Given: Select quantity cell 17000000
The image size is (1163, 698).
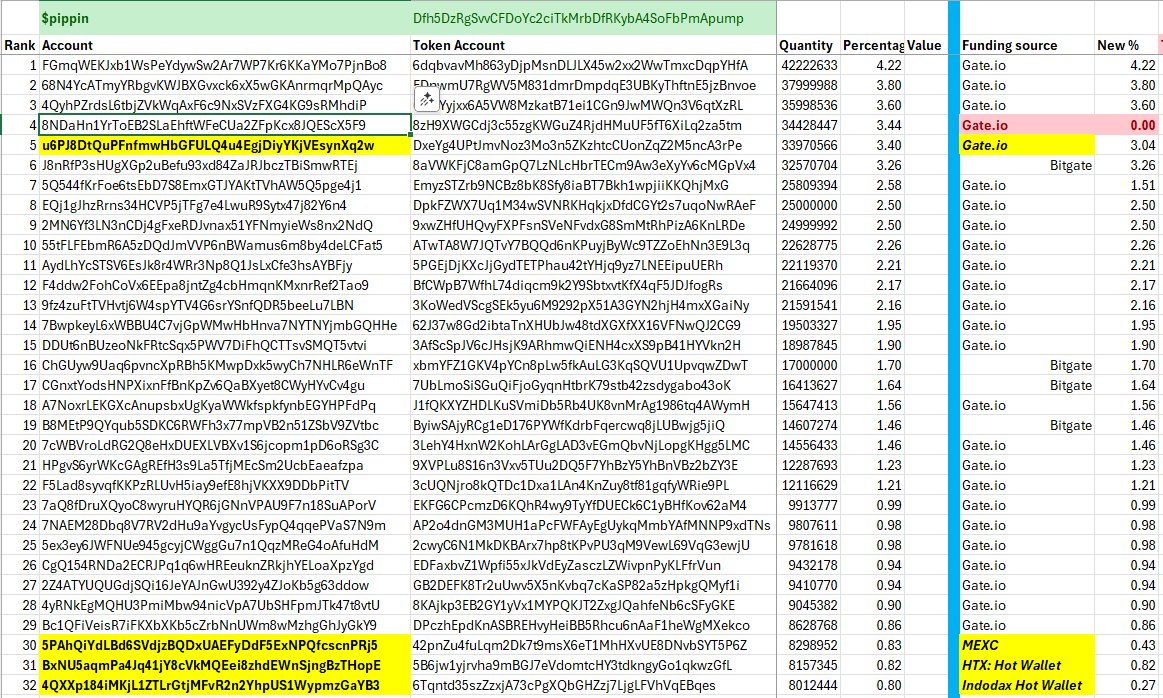Looking at the screenshot, I should click(808, 366).
